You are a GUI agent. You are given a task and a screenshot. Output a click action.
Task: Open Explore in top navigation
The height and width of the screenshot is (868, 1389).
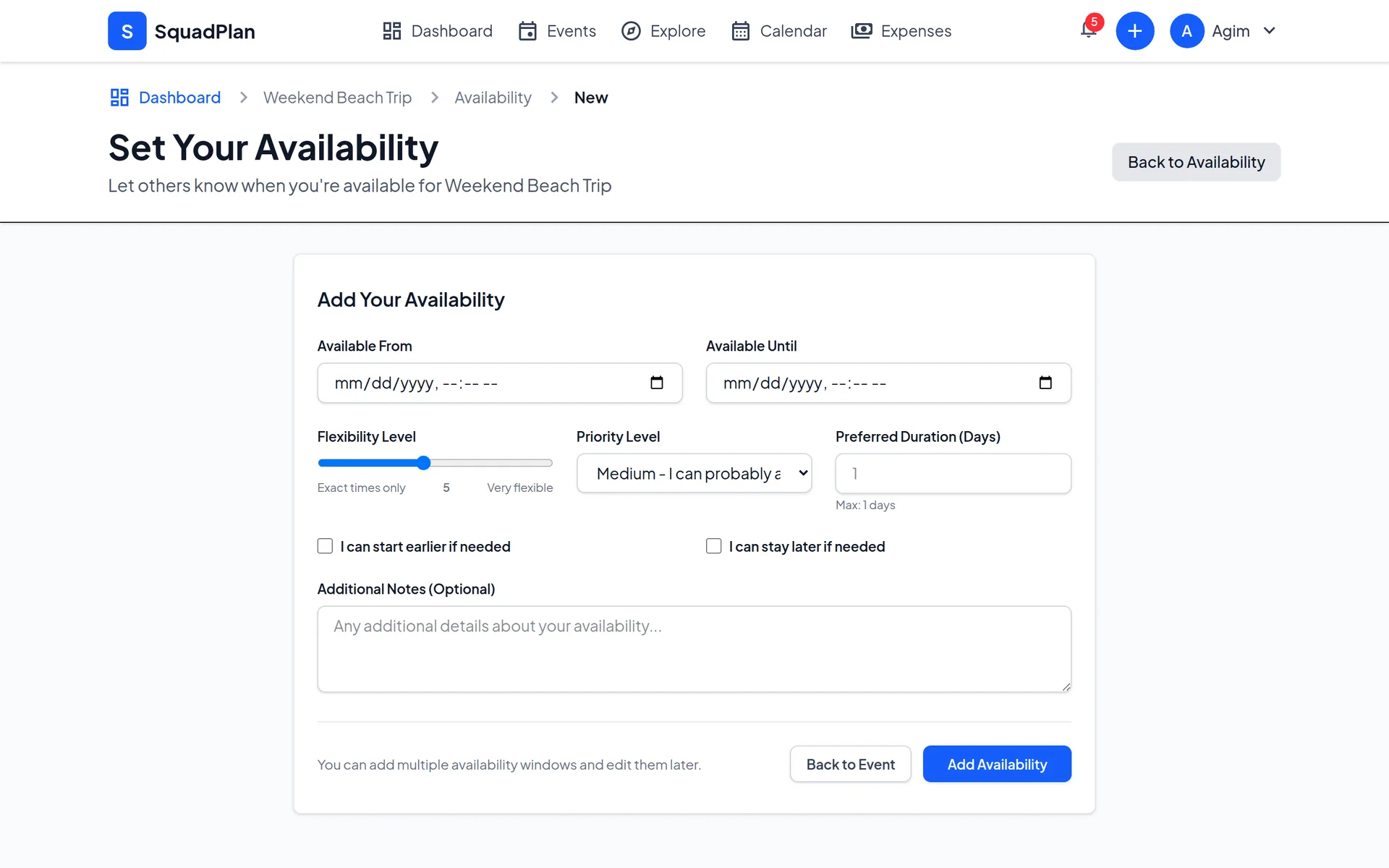coord(663,31)
